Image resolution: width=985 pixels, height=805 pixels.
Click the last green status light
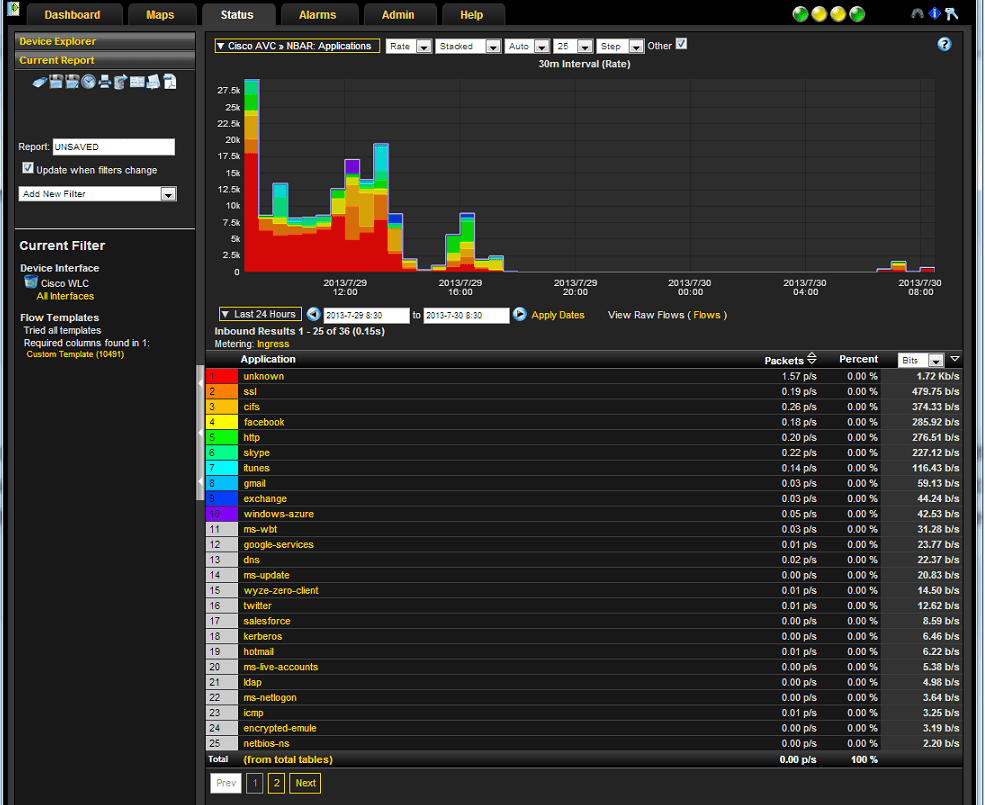tap(857, 14)
